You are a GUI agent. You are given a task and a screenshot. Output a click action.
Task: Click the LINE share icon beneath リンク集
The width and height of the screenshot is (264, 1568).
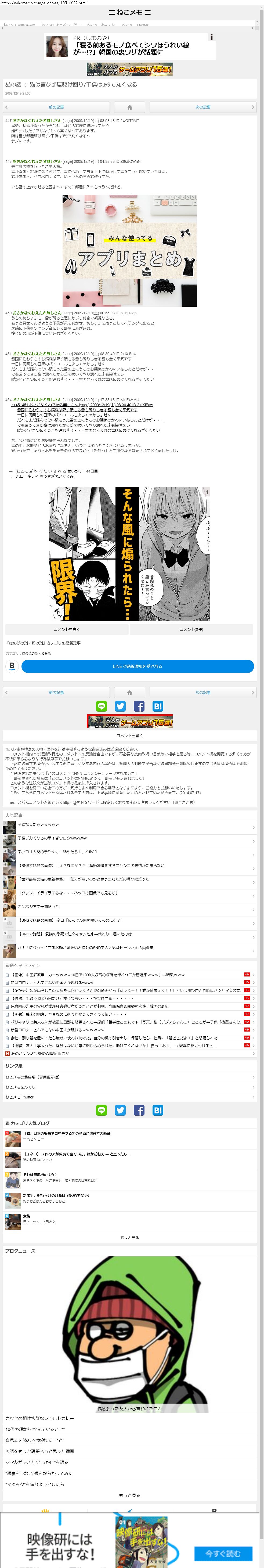(102, 1110)
